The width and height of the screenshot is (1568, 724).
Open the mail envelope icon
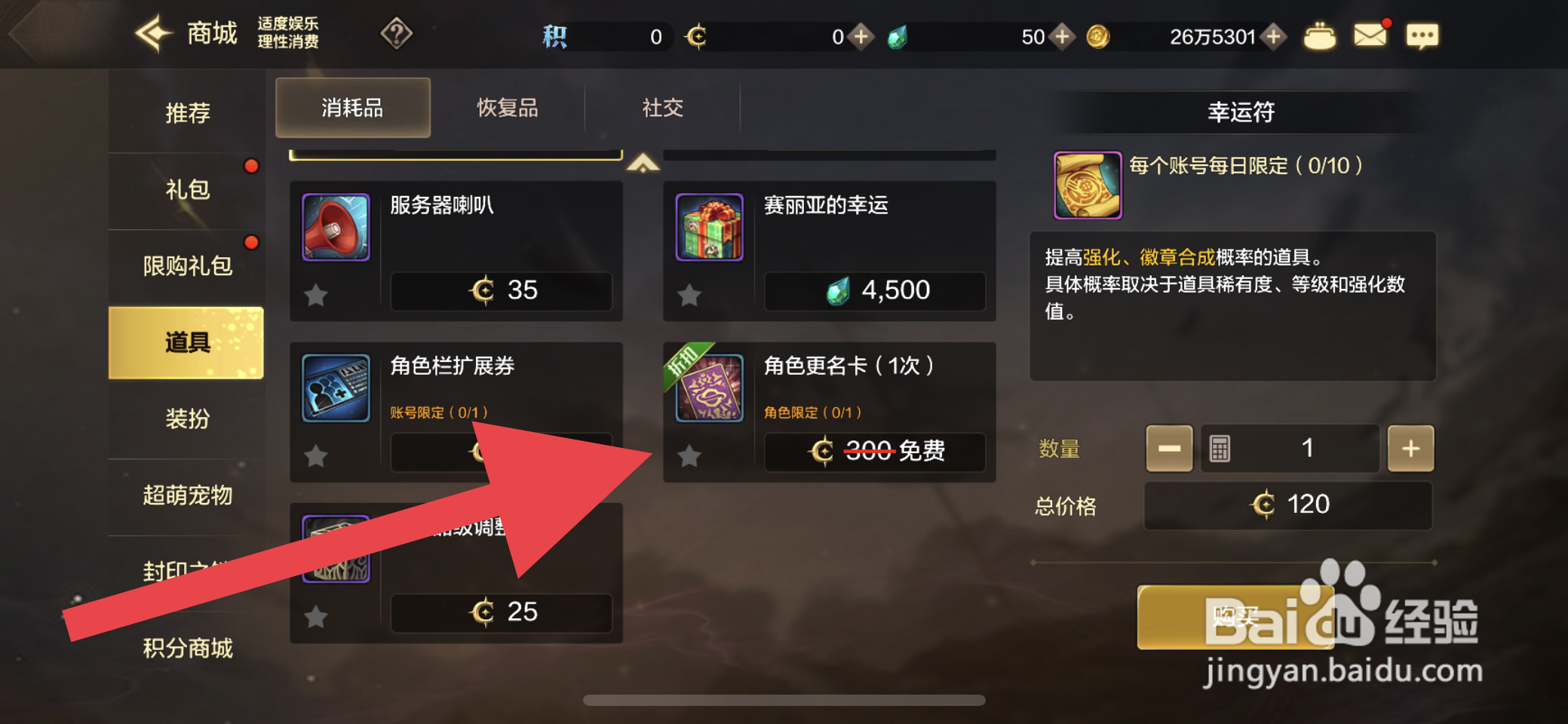(x=1370, y=35)
